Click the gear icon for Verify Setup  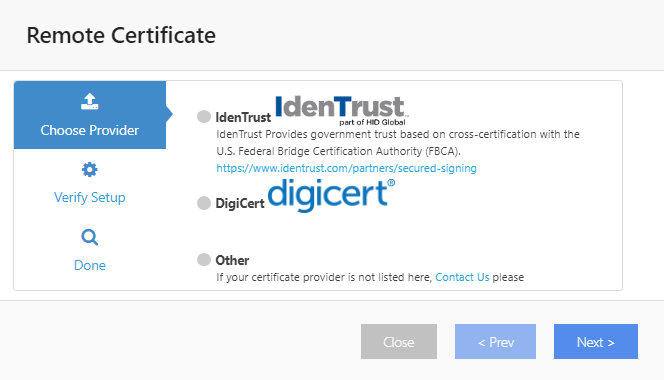click(89, 169)
